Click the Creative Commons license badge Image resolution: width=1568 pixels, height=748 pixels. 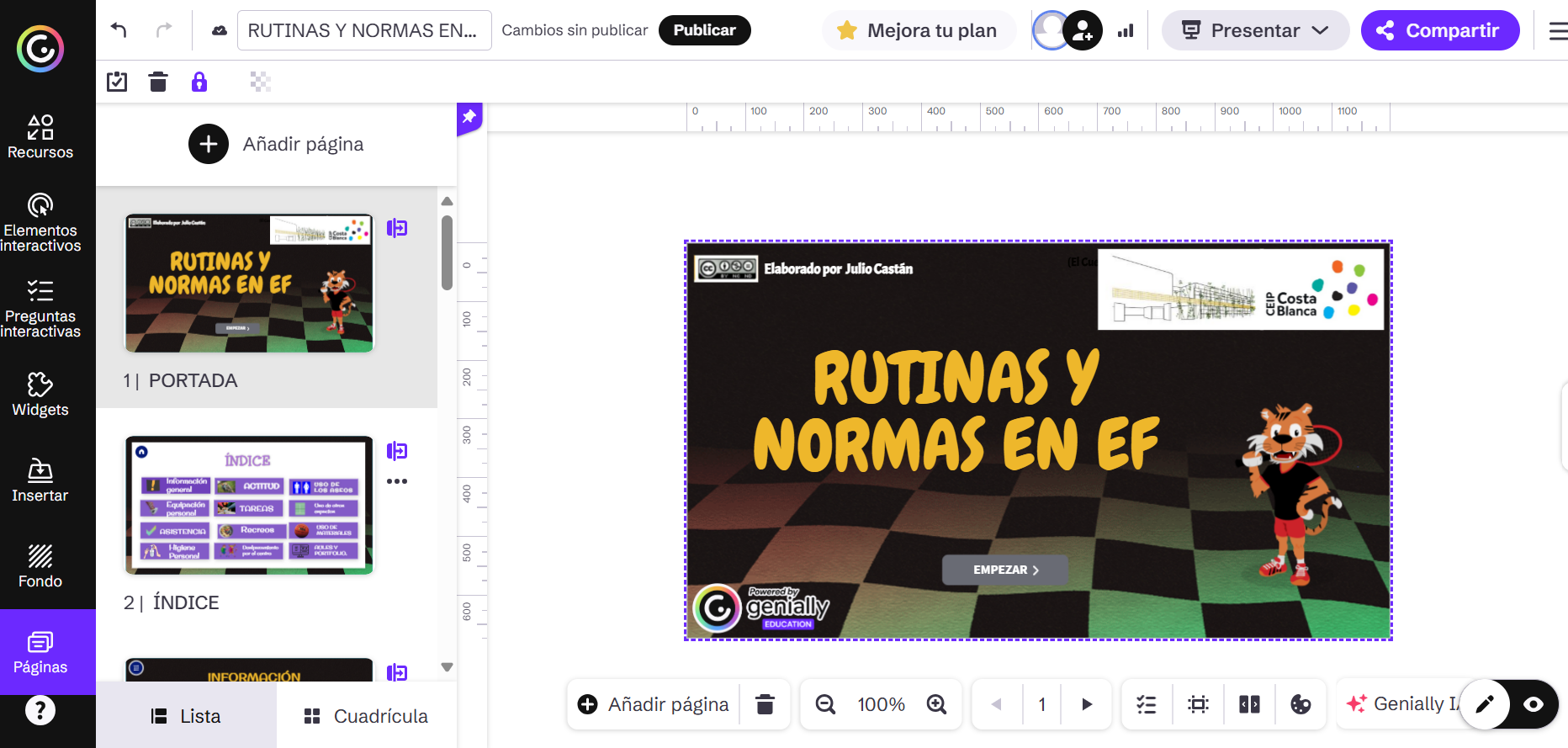[726, 268]
